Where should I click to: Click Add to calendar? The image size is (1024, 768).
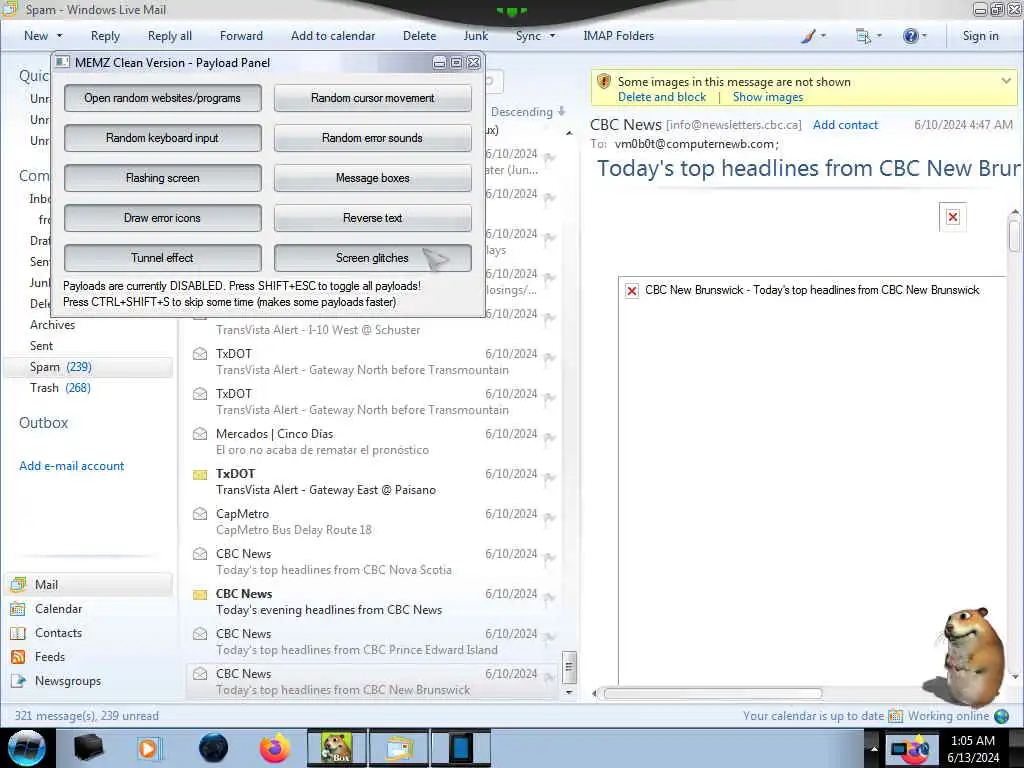pos(333,36)
